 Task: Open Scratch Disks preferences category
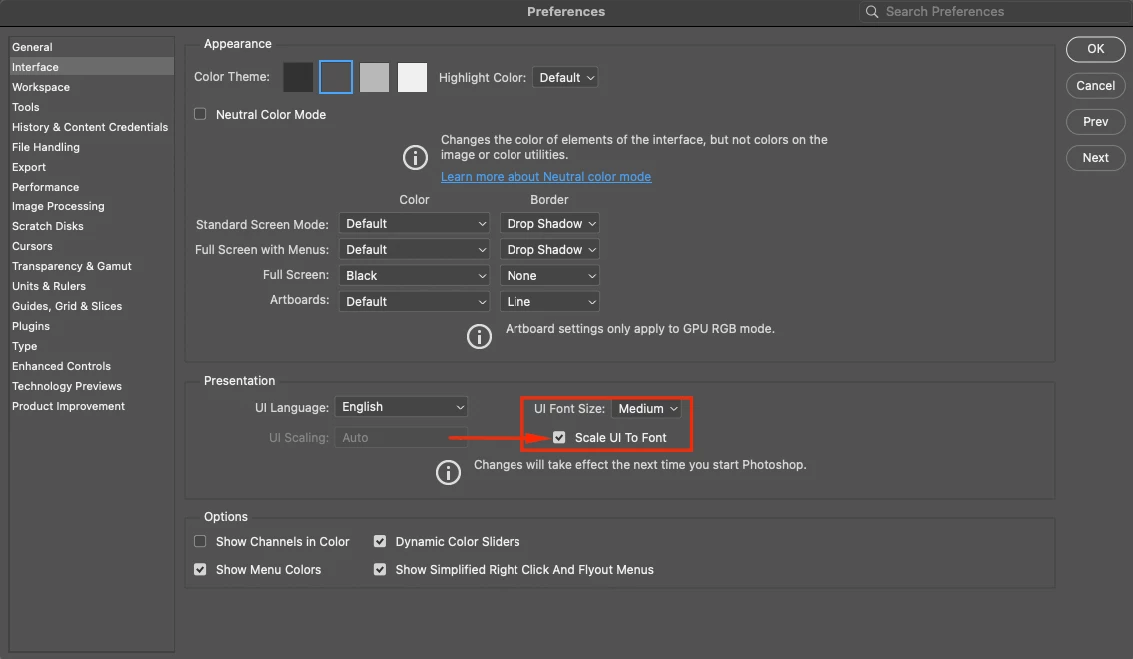point(91,226)
